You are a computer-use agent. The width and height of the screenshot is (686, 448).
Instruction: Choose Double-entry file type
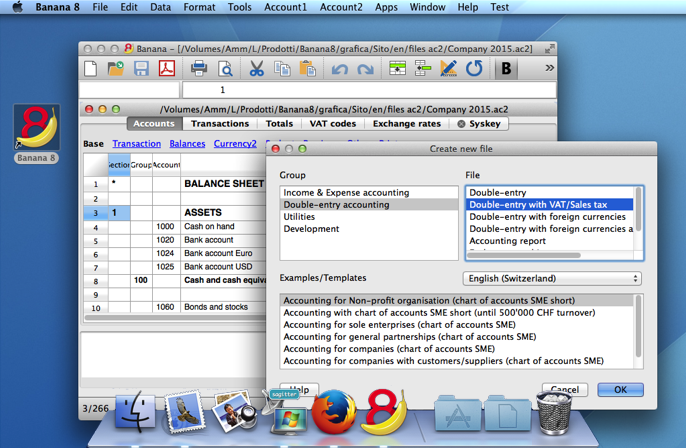click(x=550, y=192)
